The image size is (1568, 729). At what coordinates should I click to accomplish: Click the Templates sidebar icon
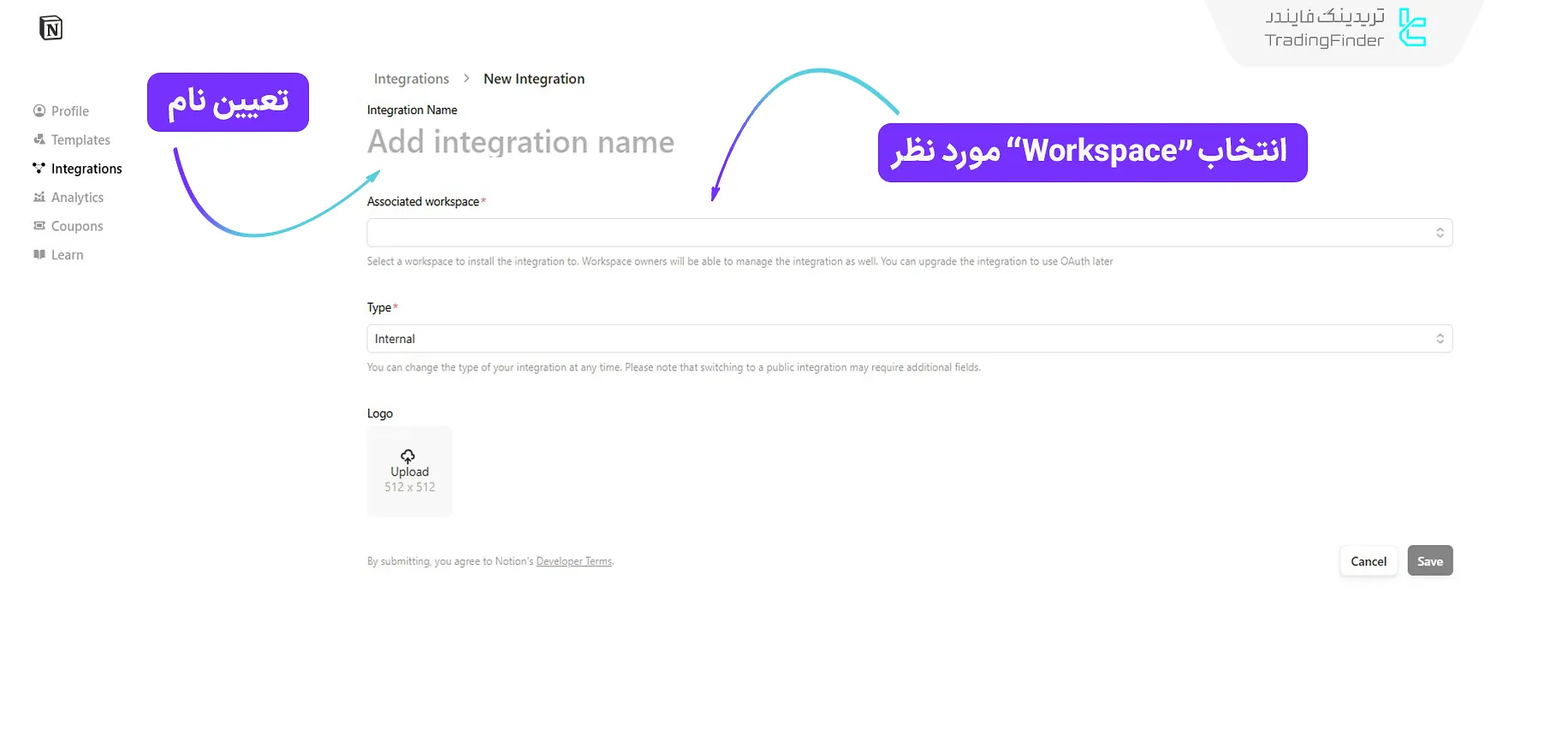(39, 139)
